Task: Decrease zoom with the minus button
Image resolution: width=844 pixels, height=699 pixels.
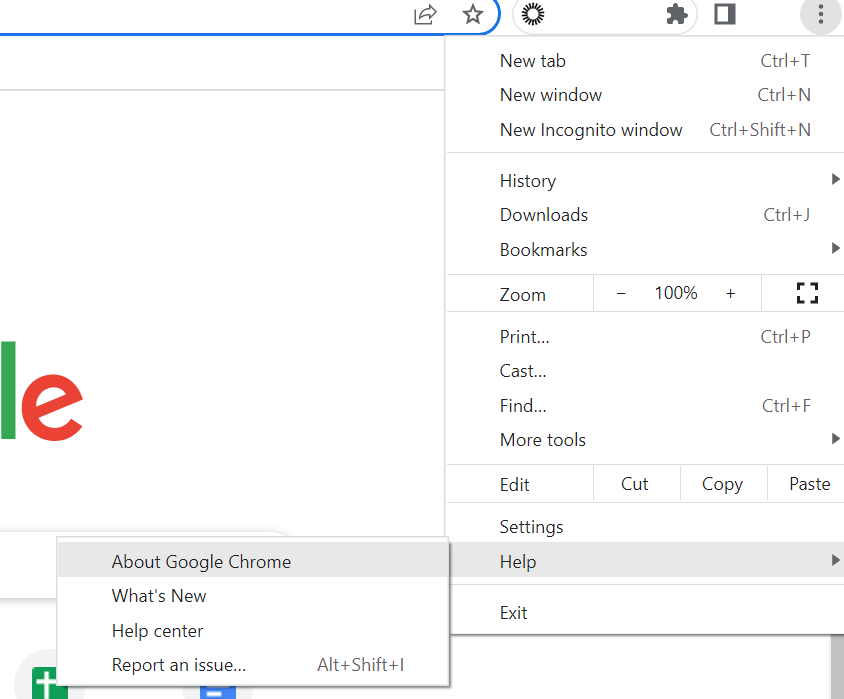Action: click(x=621, y=293)
